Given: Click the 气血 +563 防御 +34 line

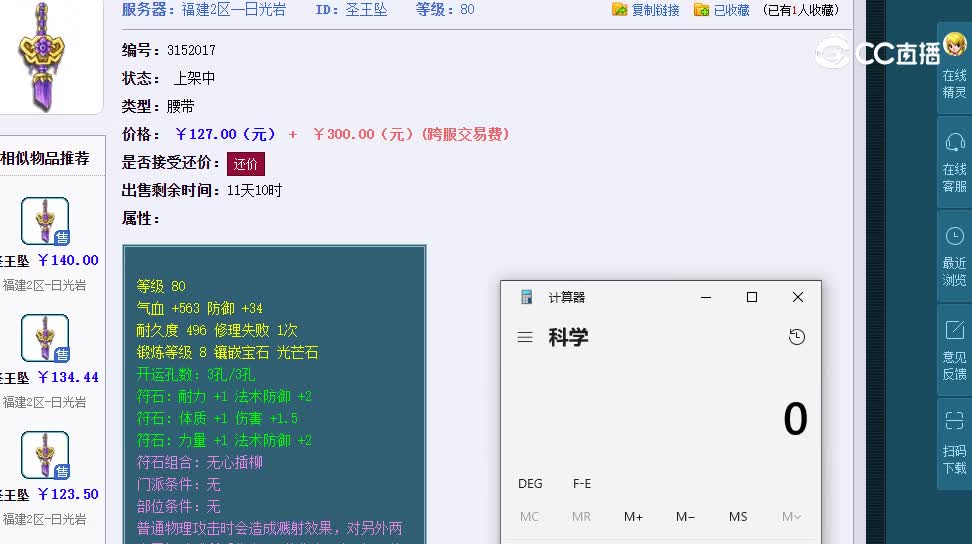Looking at the screenshot, I should (200, 308).
